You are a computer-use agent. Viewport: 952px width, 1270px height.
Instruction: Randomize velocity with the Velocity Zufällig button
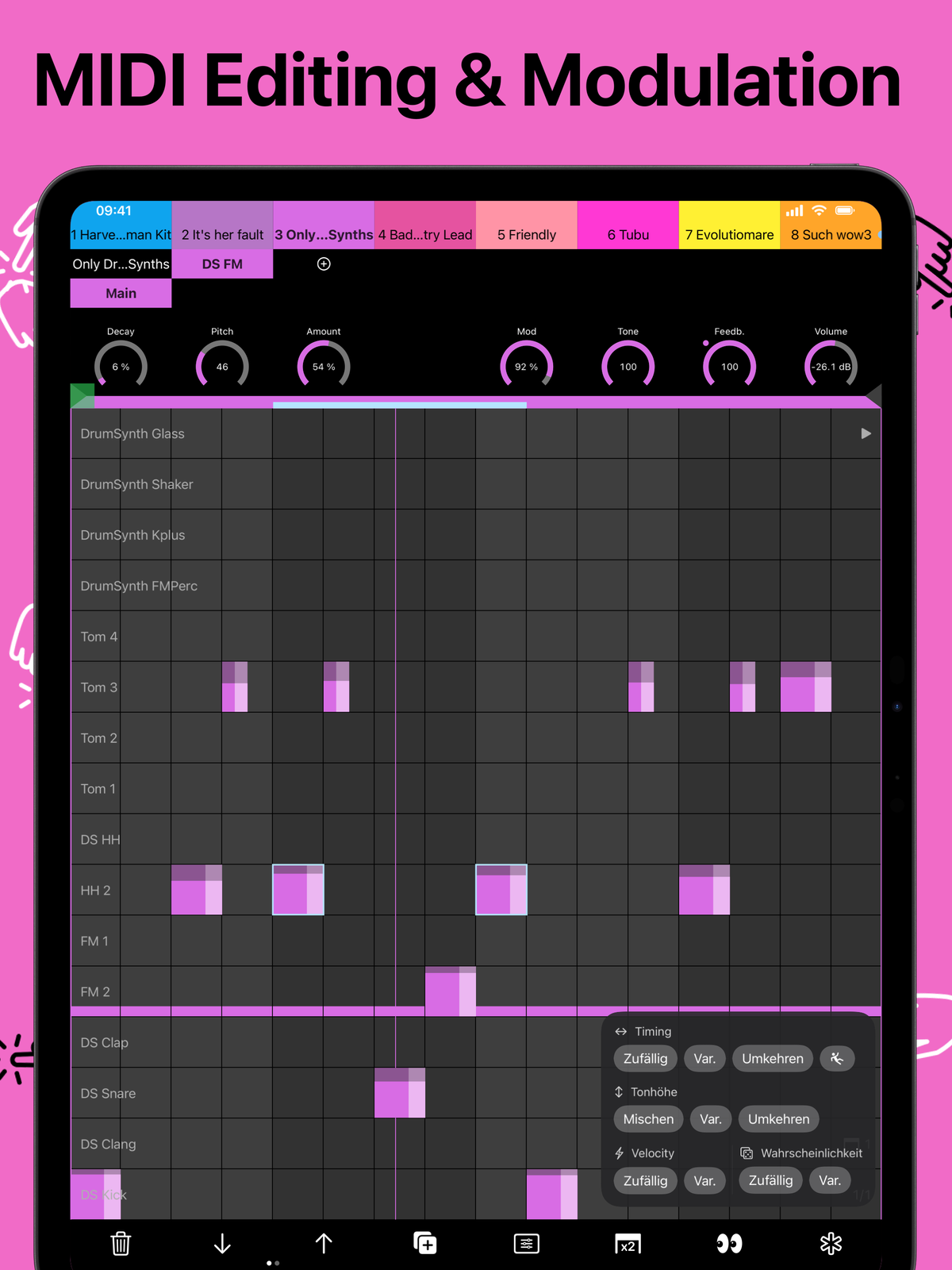[646, 1180]
